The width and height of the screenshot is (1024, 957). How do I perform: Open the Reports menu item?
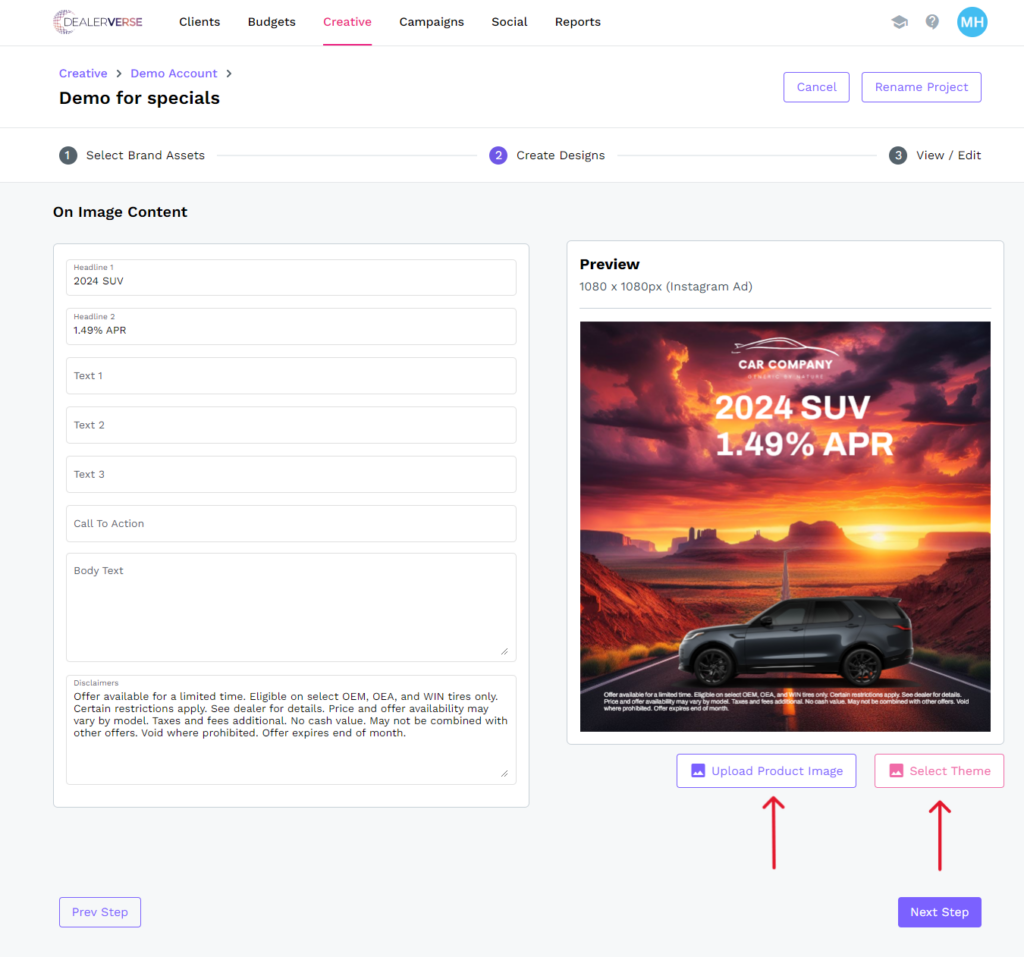(x=577, y=22)
